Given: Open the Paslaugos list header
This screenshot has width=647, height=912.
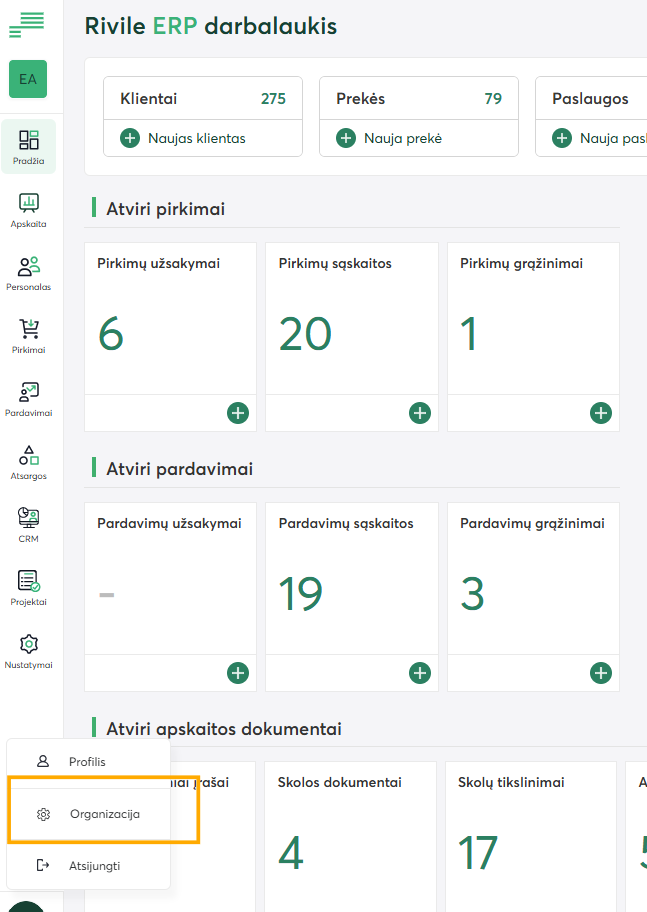Looking at the screenshot, I should click(591, 98).
